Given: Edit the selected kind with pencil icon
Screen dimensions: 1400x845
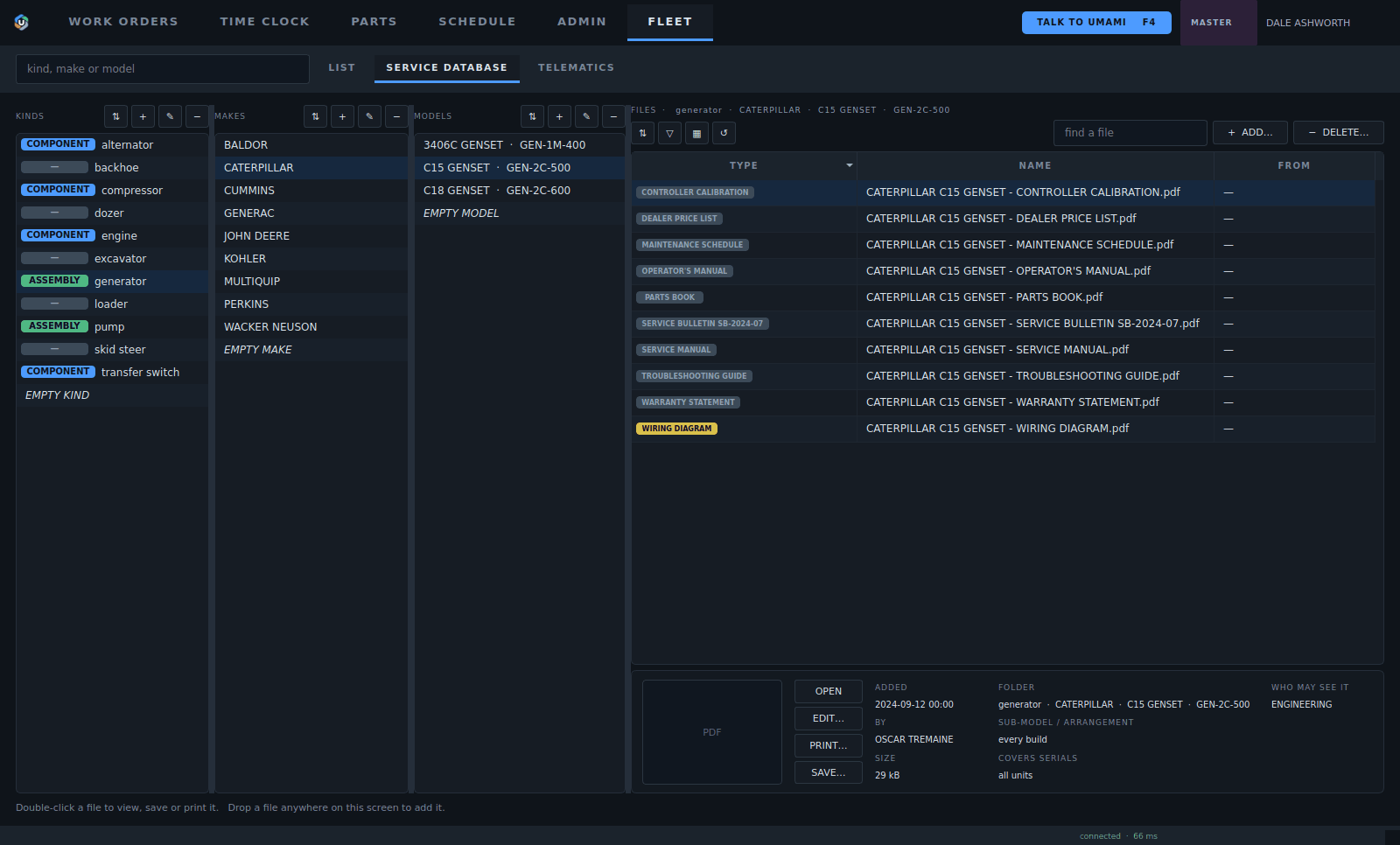Looking at the screenshot, I should point(170,116).
